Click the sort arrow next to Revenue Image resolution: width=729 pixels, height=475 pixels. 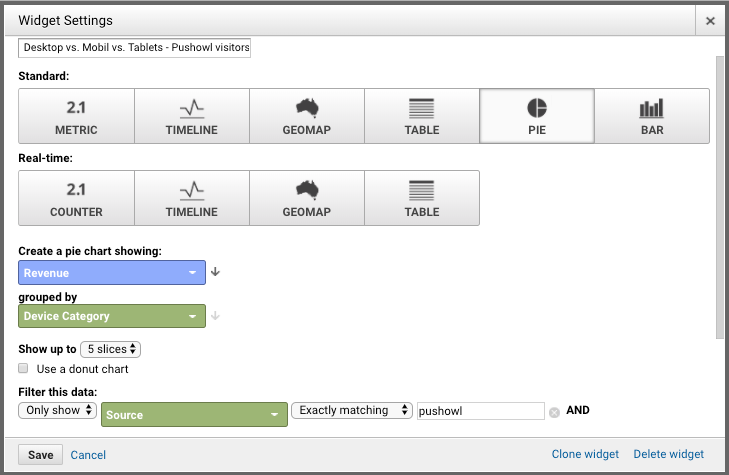tap(215, 272)
